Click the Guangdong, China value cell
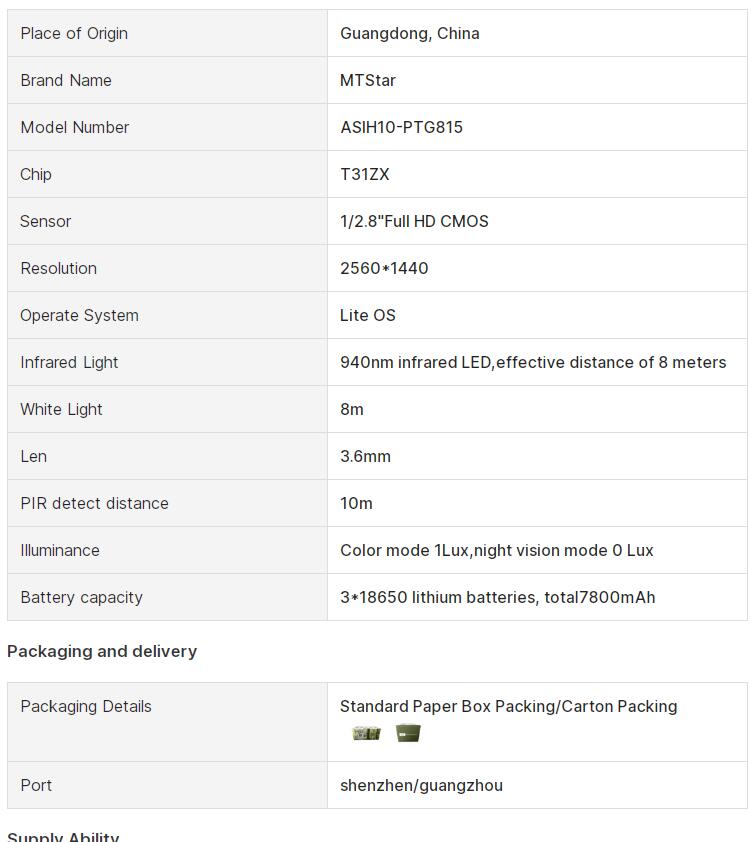The width and height of the screenshot is (751, 842). pyautogui.click(x=537, y=33)
